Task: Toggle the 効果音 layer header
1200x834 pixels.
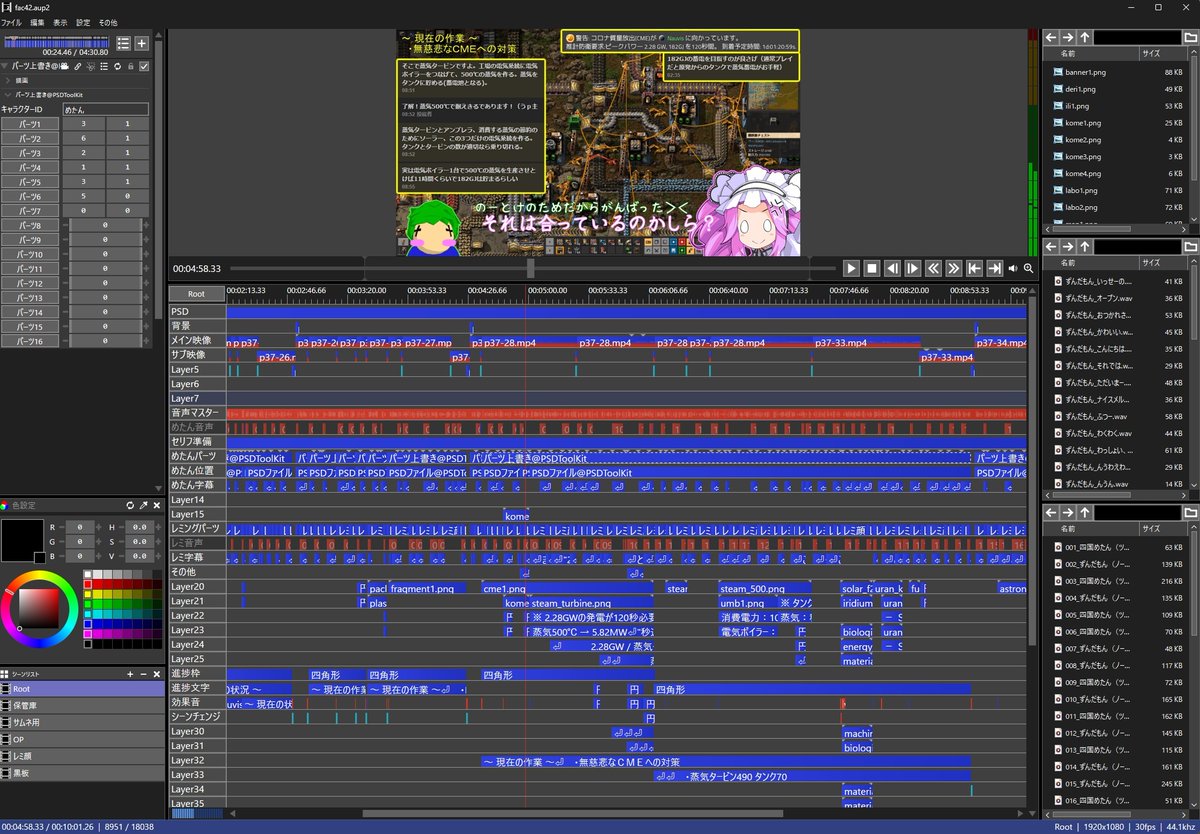Action: pos(196,703)
